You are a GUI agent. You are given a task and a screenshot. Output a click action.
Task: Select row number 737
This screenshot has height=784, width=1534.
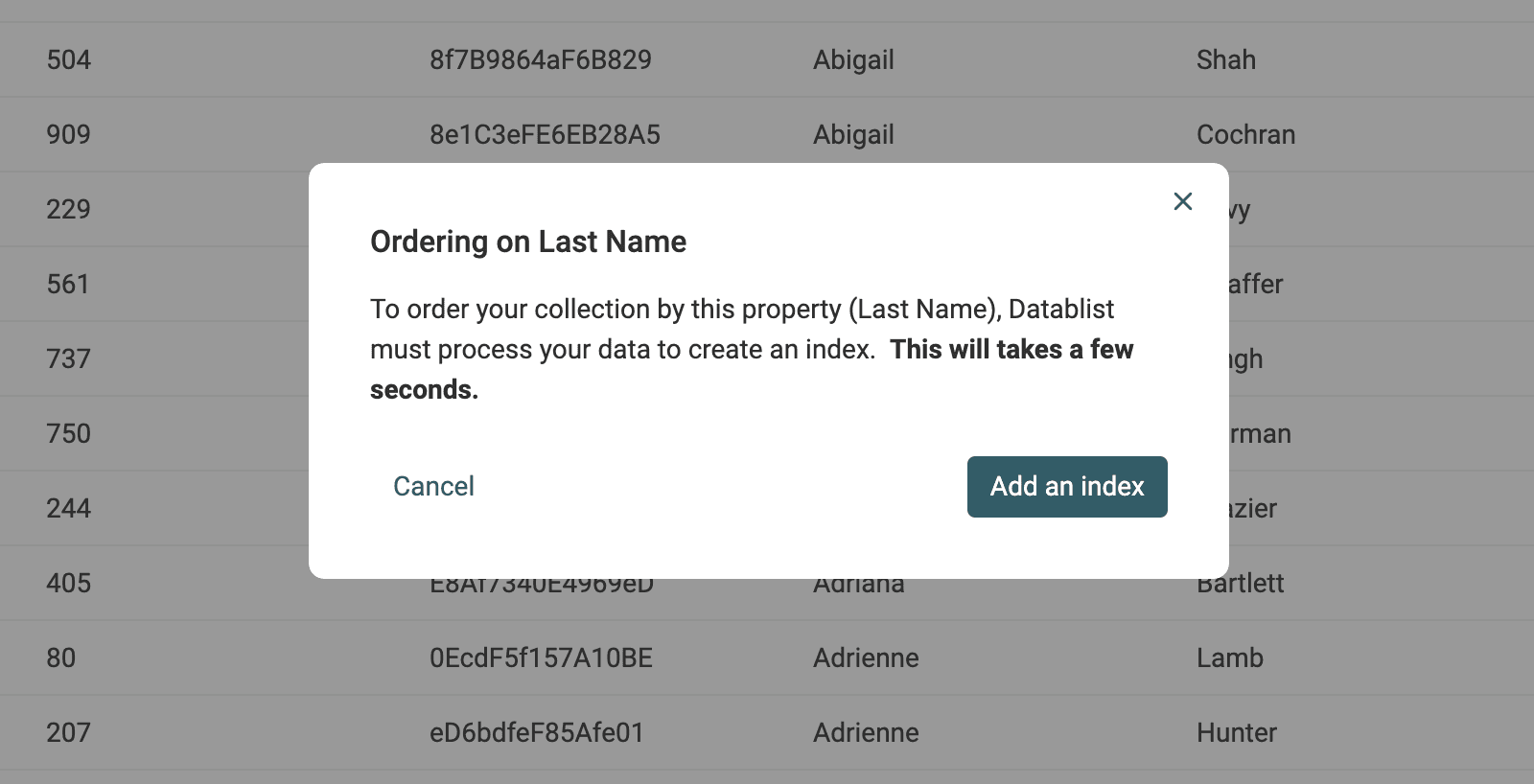tap(69, 359)
